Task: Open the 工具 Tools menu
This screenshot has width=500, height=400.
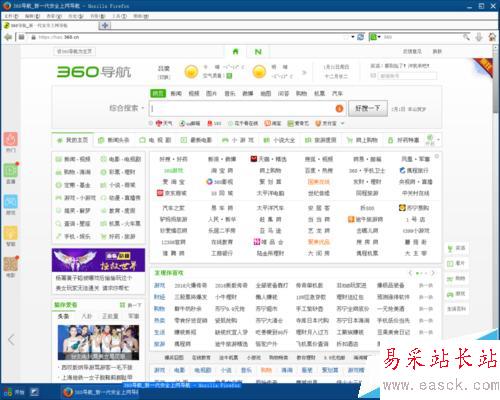Action: [x=119, y=16]
